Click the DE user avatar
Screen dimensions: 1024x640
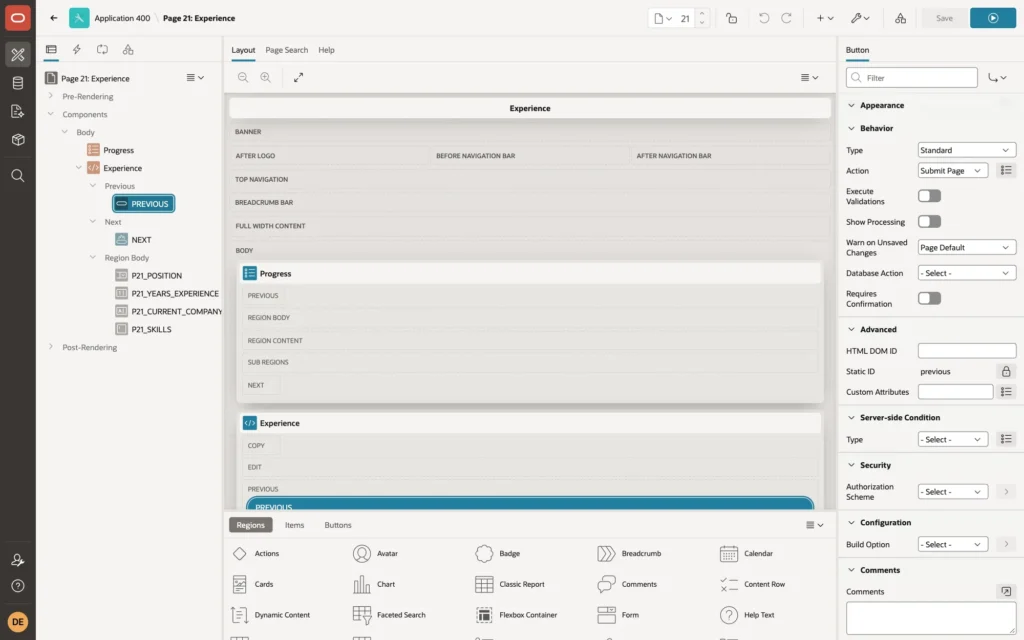pos(18,622)
